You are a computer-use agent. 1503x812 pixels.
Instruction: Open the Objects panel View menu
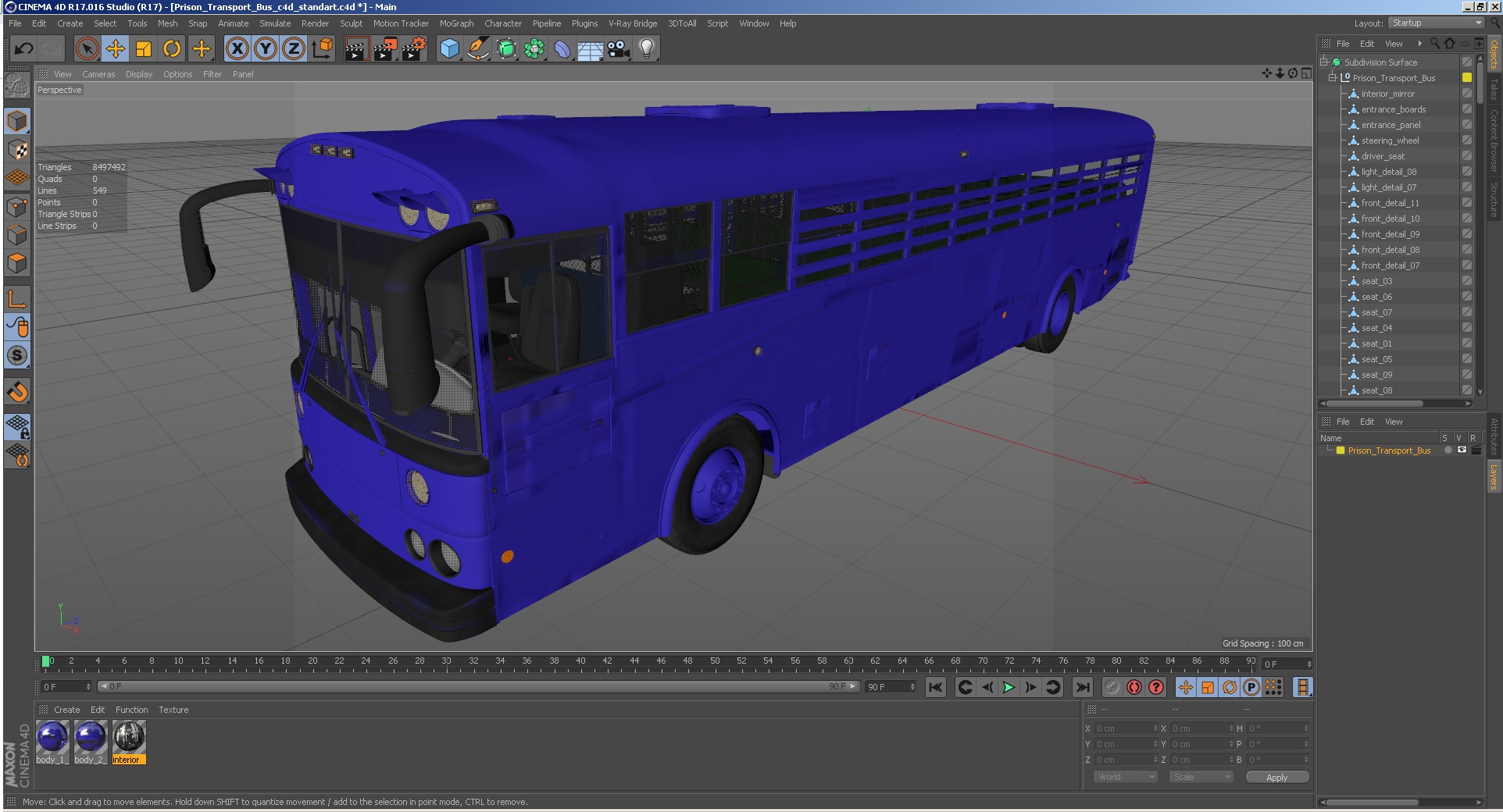tap(1394, 44)
